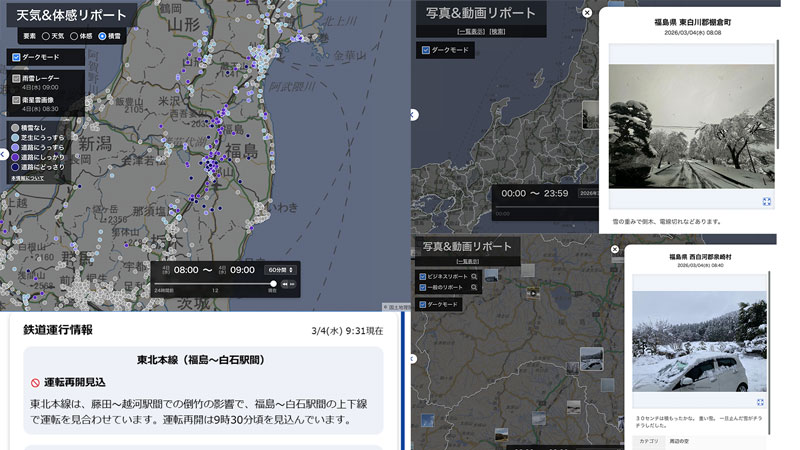Toggle ダークモード checkbox in weather report panel
800x450 pixels.
point(16,58)
